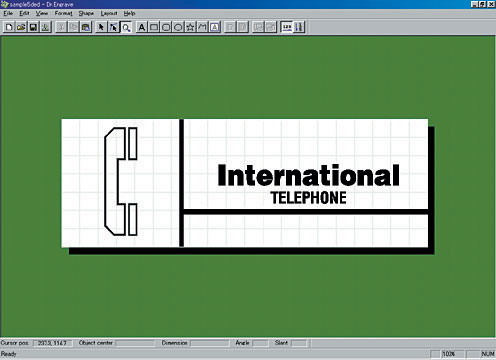
Task: Click the Cut scissors icon
Action: pyautogui.click(x=61, y=27)
